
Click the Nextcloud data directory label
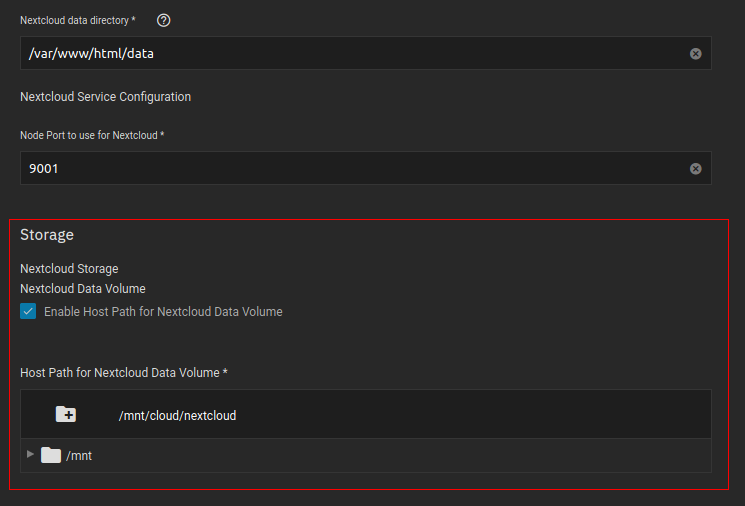click(x=77, y=21)
